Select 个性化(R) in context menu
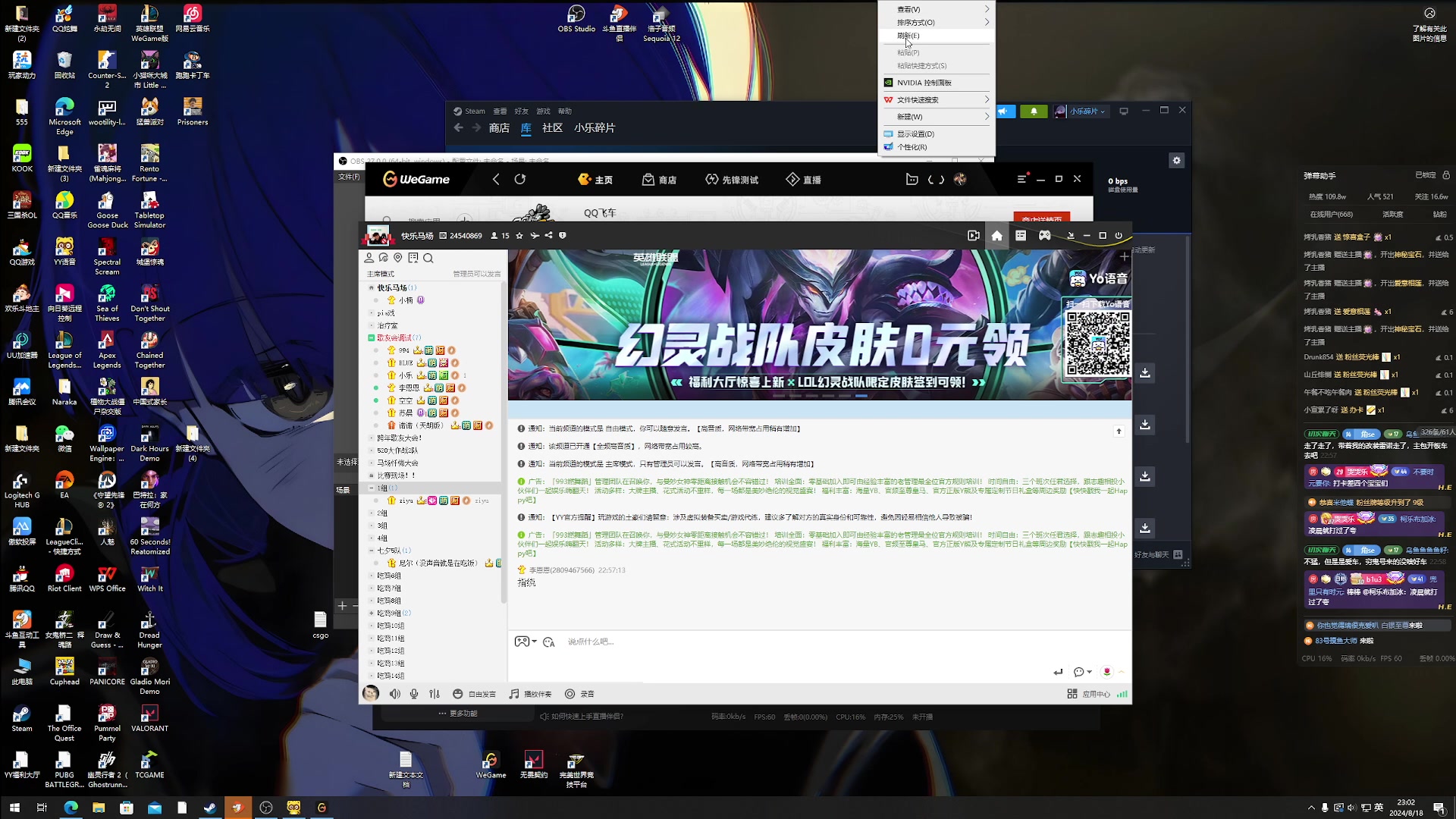Image resolution: width=1456 pixels, height=819 pixels. 937,147
